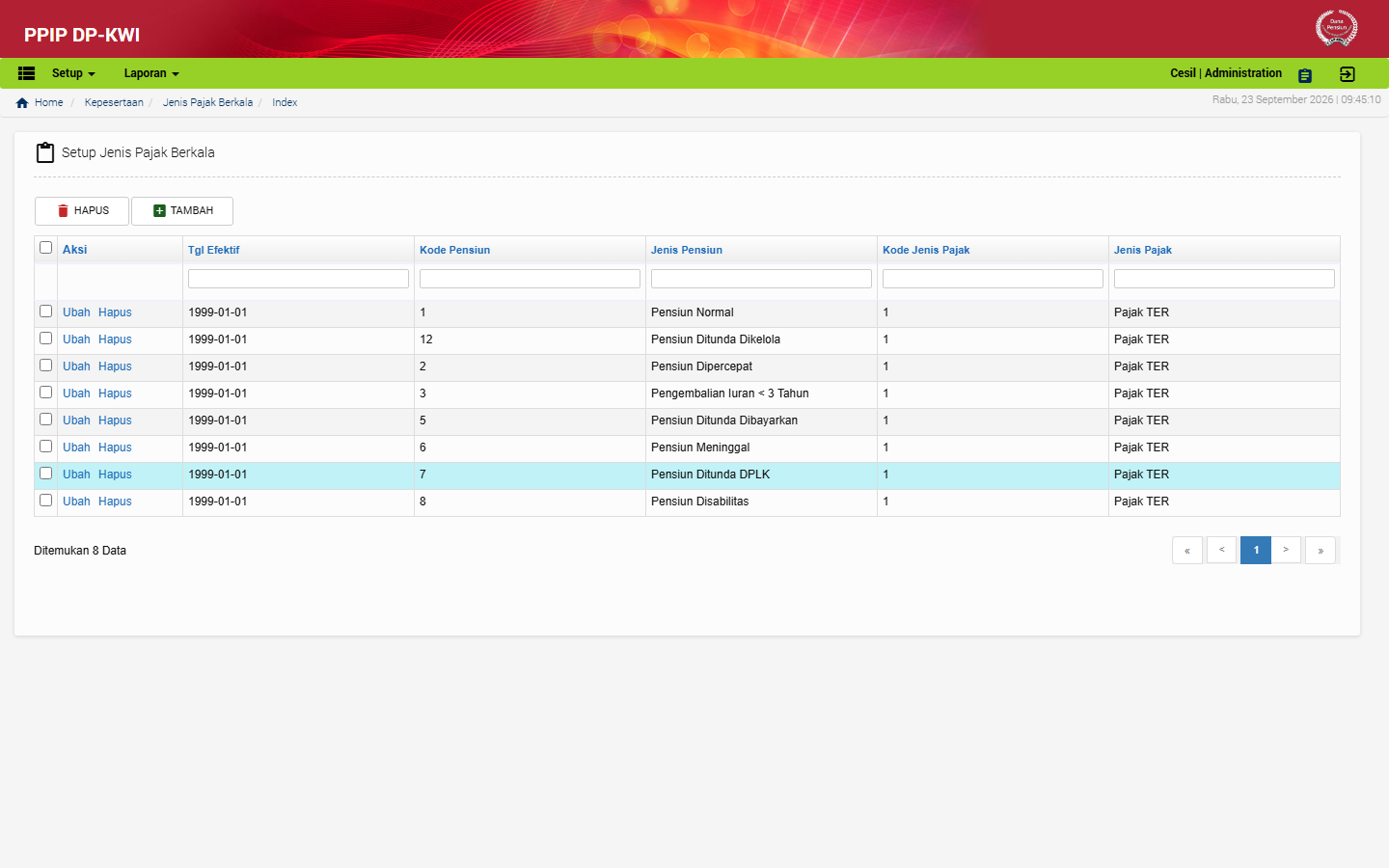Click Hapus link for Pensiun Disabilitas row
This screenshot has width=1389, height=868.
pos(115,502)
